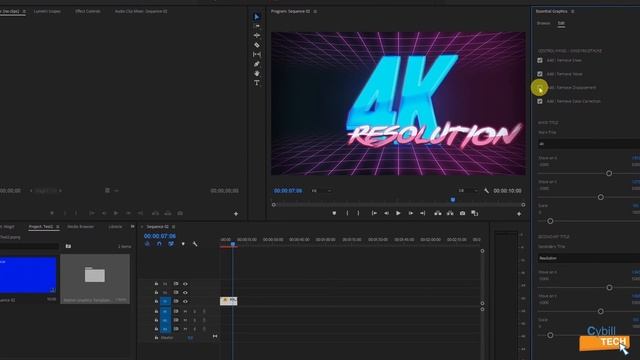This screenshot has width=640, height=360.
Task: Click the Main Title text field
Action: click(x=588, y=144)
